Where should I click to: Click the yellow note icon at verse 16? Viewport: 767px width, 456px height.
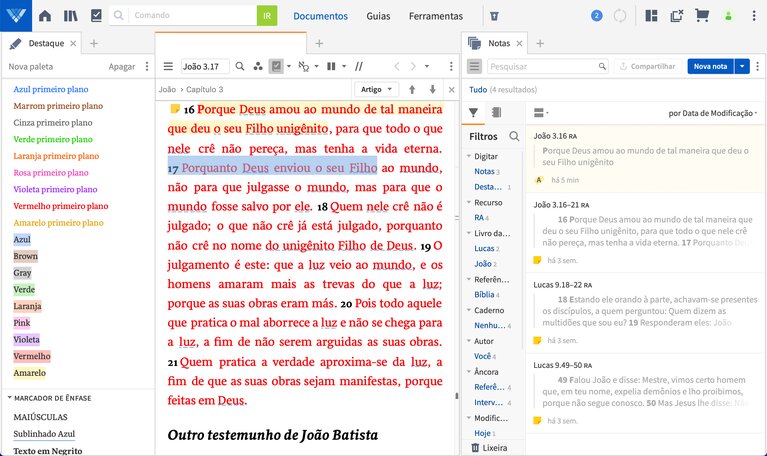click(x=175, y=109)
